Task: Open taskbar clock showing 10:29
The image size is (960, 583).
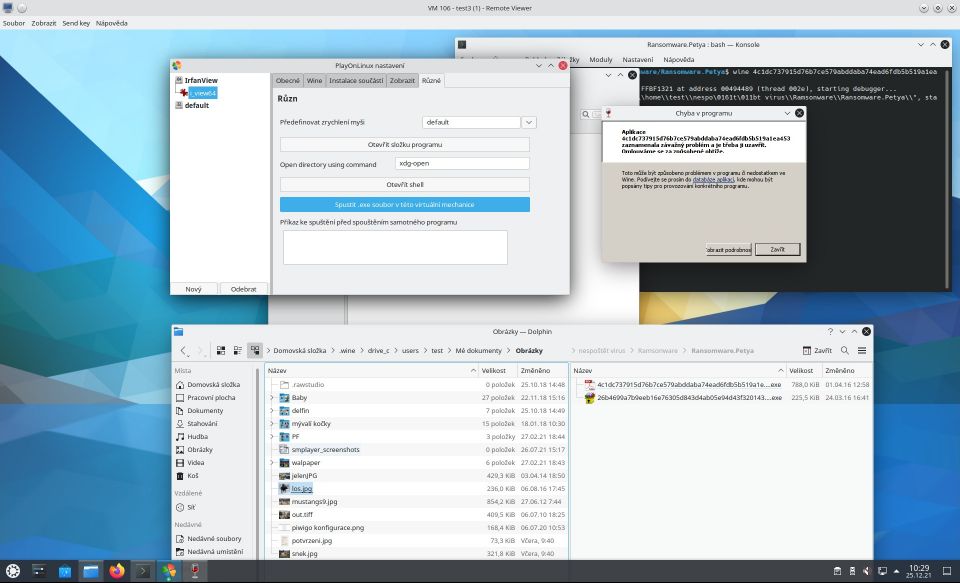Action: (919, 571)
